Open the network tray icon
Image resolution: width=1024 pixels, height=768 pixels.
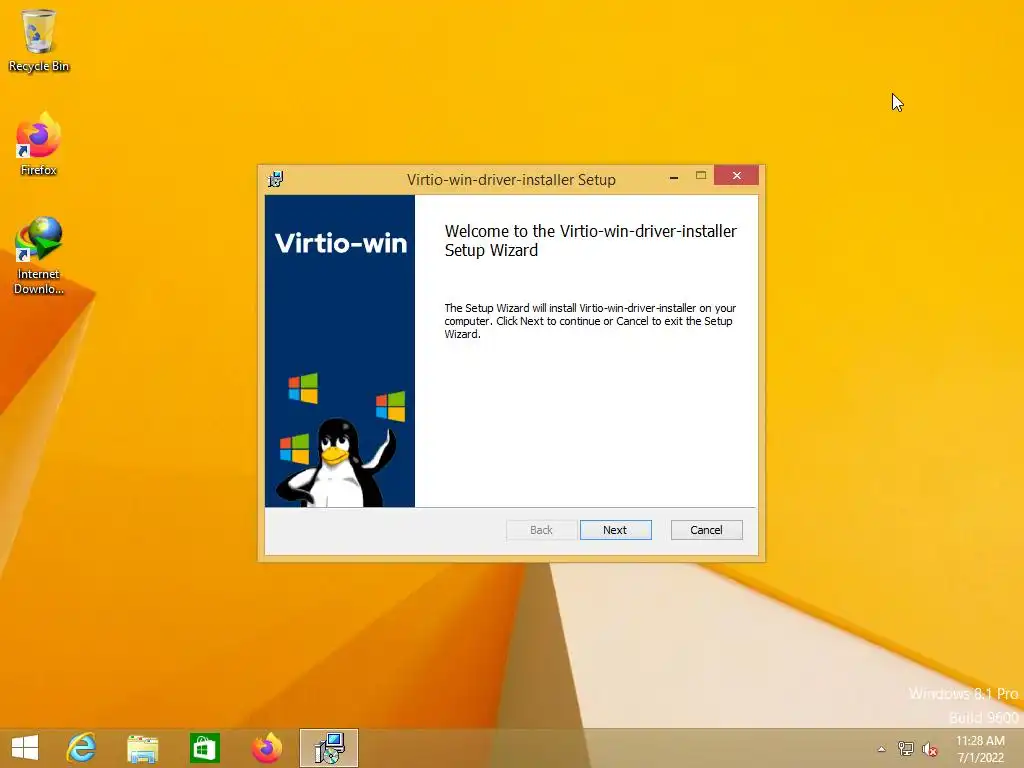[x=906, y=748]
